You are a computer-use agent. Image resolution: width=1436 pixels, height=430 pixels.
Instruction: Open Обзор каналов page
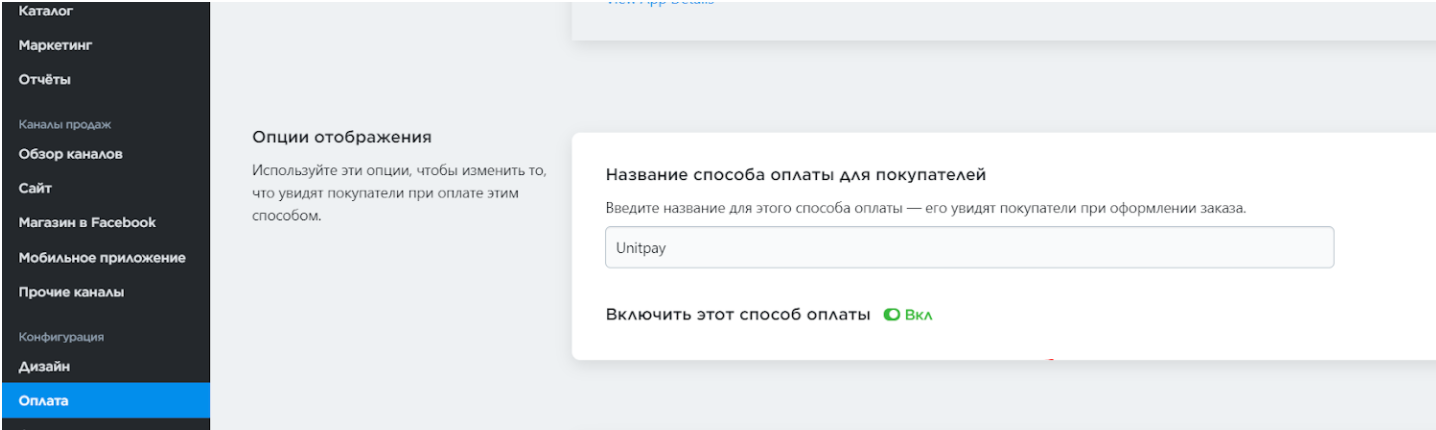pyautogui.click(x=70, y=154)
